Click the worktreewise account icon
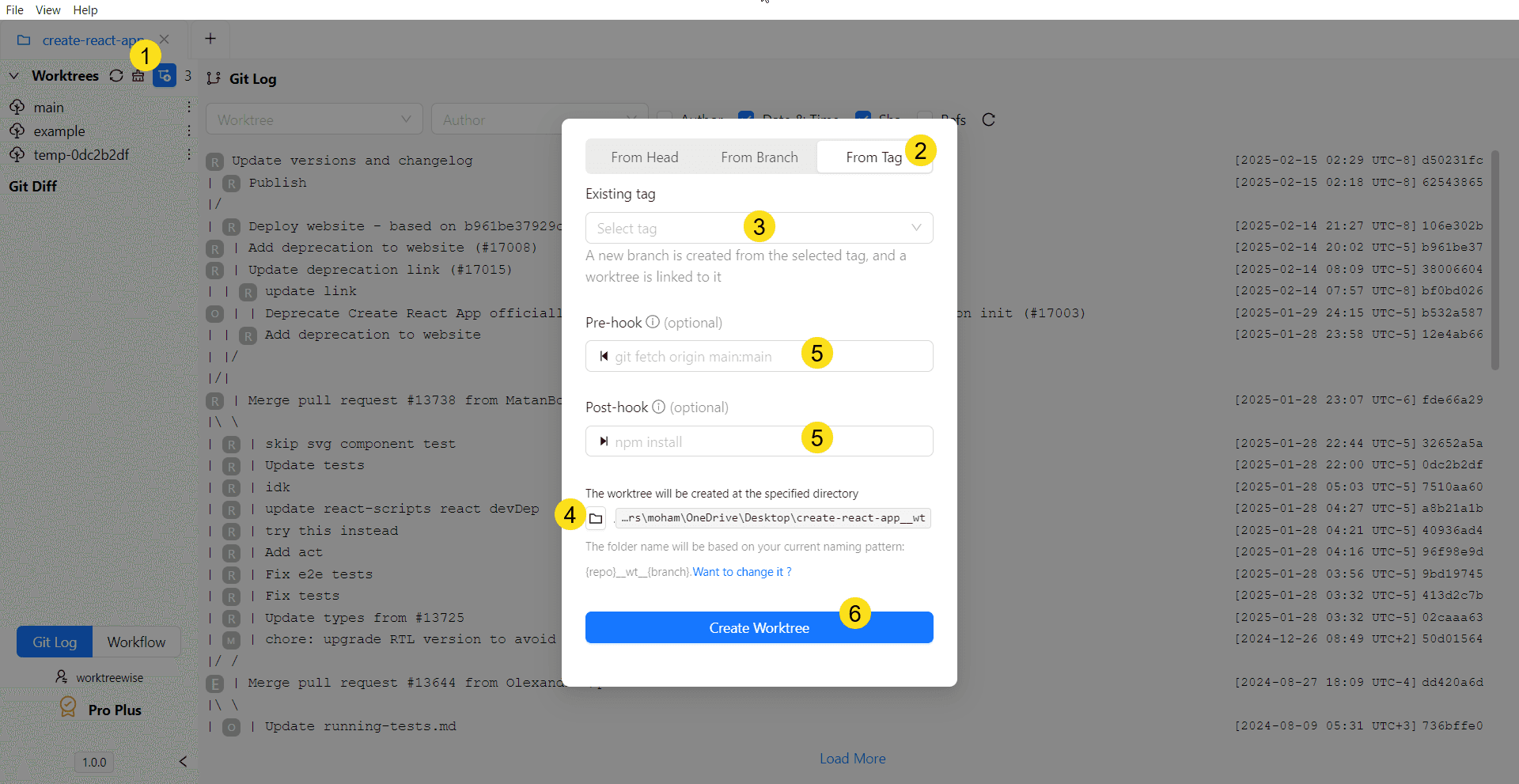1519x784 pixels. (x=61, y=677)
